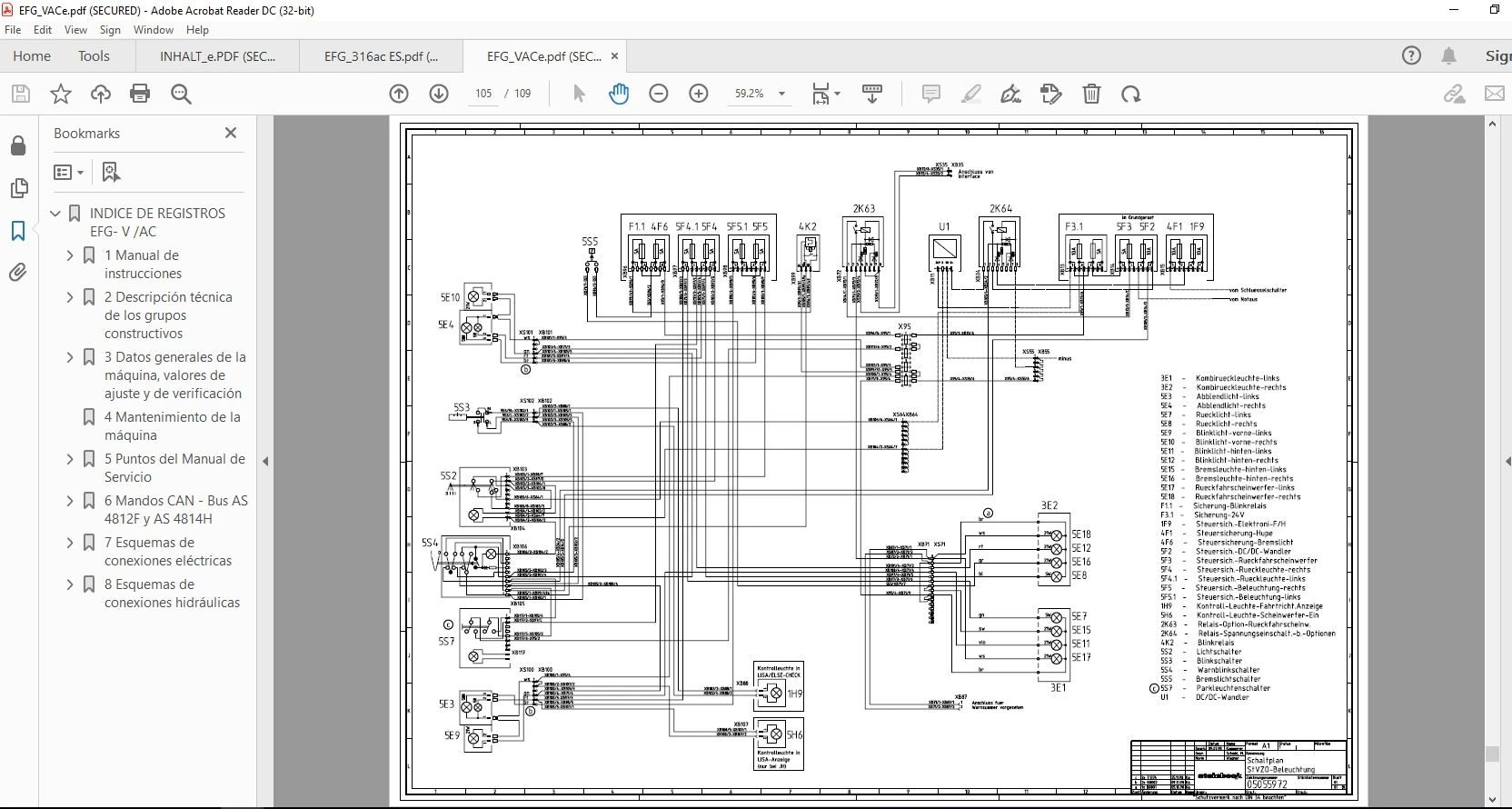Add a sticky note comment

coord(931,94)
